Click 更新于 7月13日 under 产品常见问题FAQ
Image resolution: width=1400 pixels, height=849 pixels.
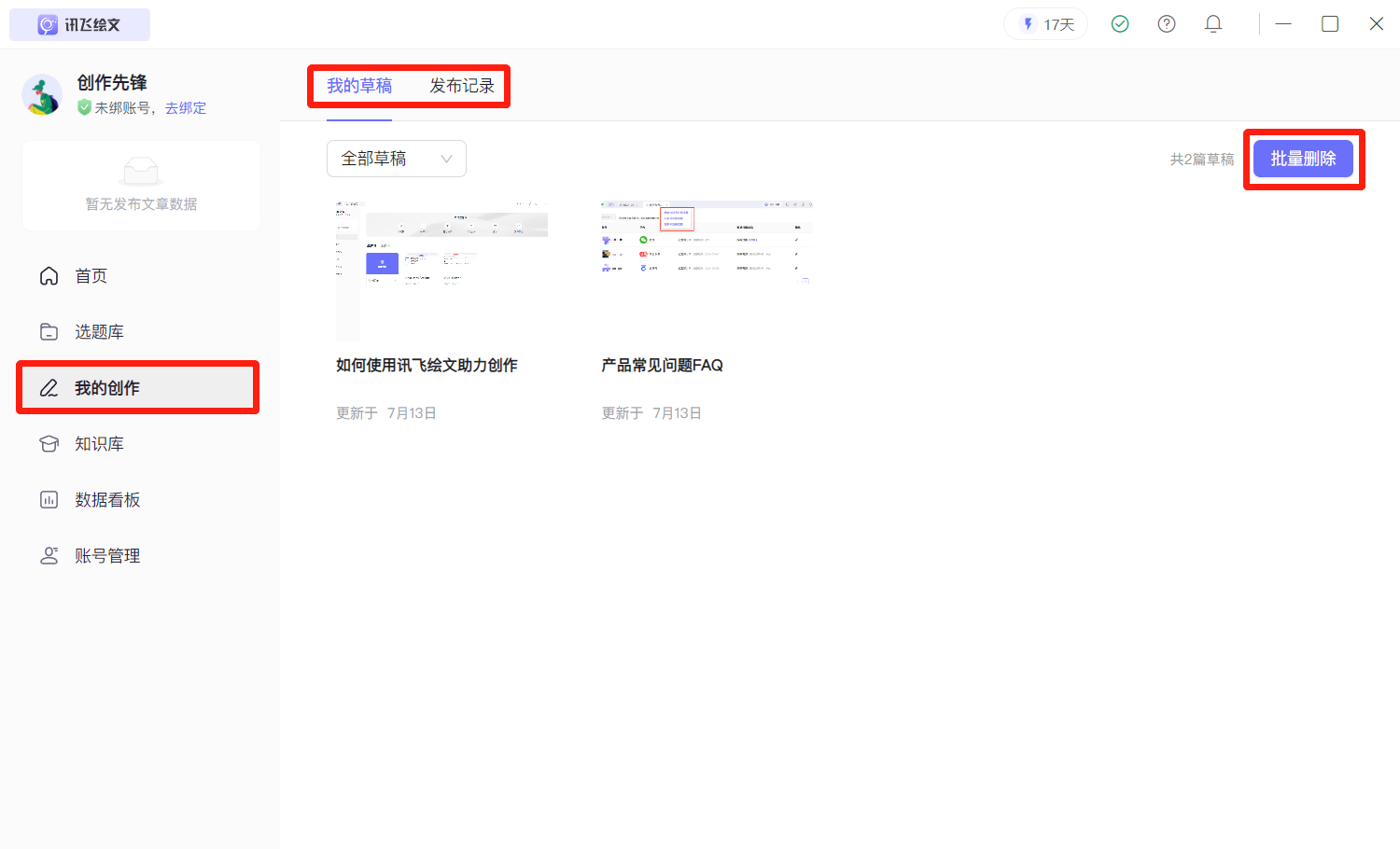[651, 413]
